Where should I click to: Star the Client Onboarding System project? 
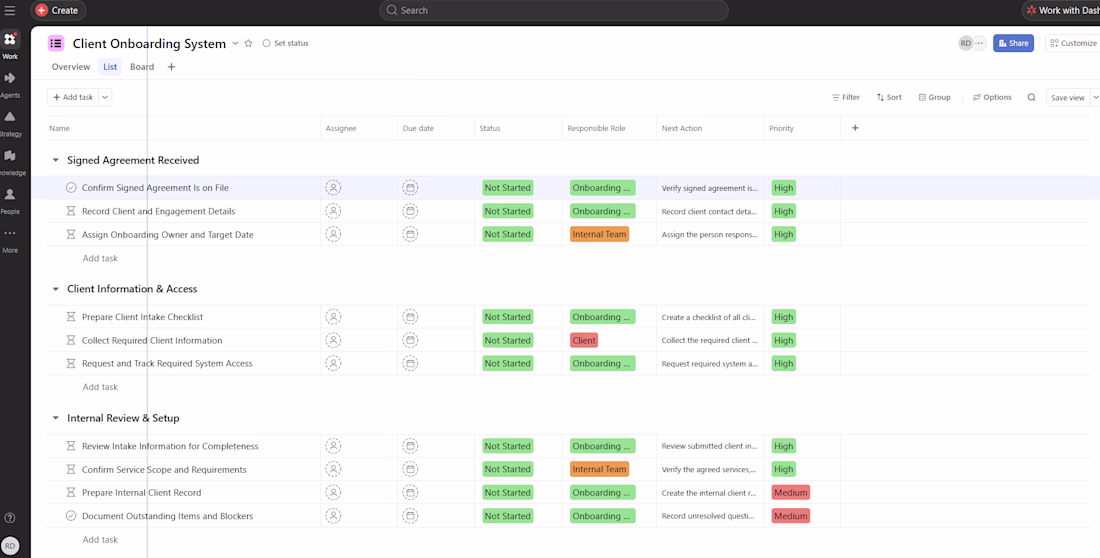248,44
